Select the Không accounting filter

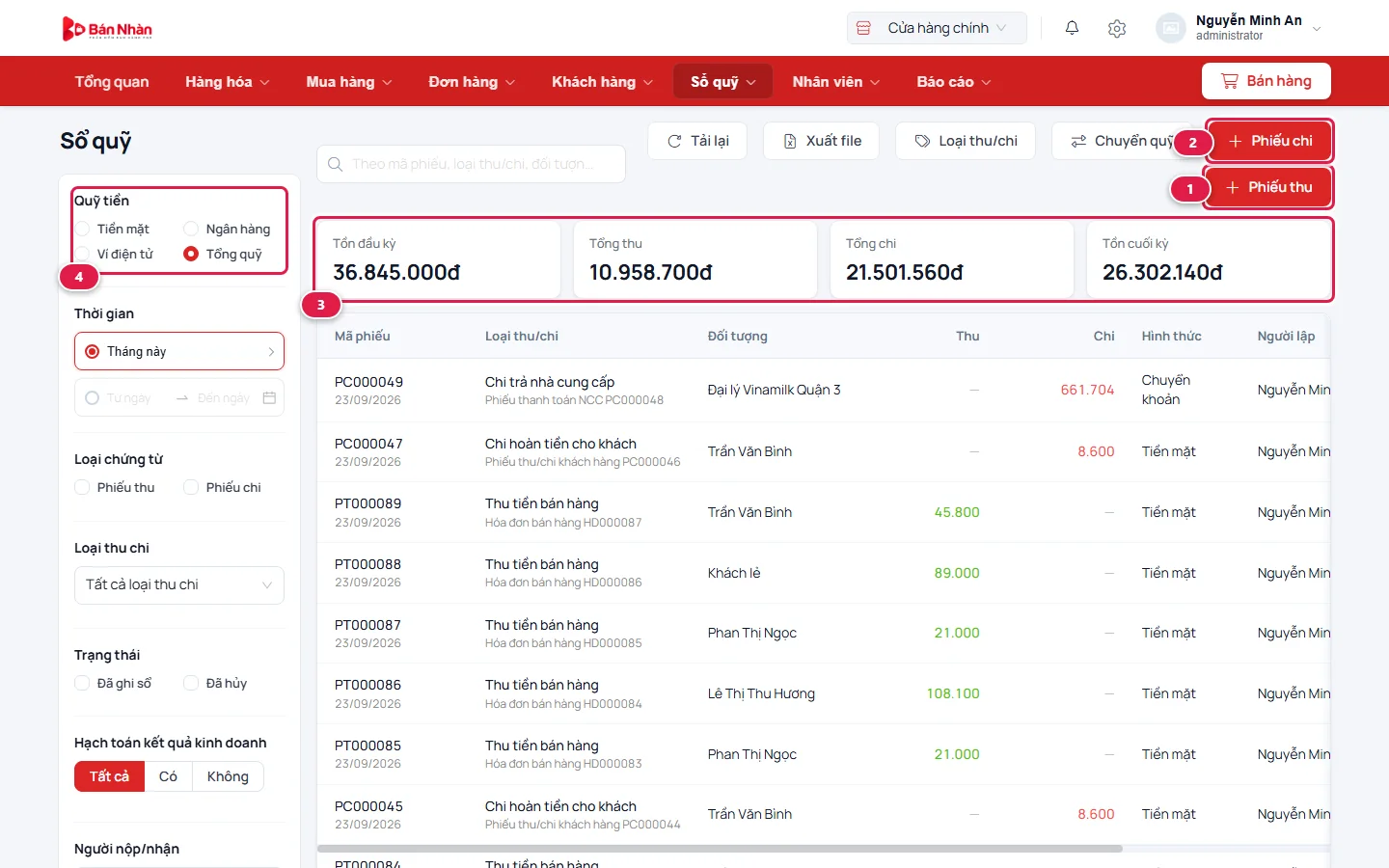point(228,776)
